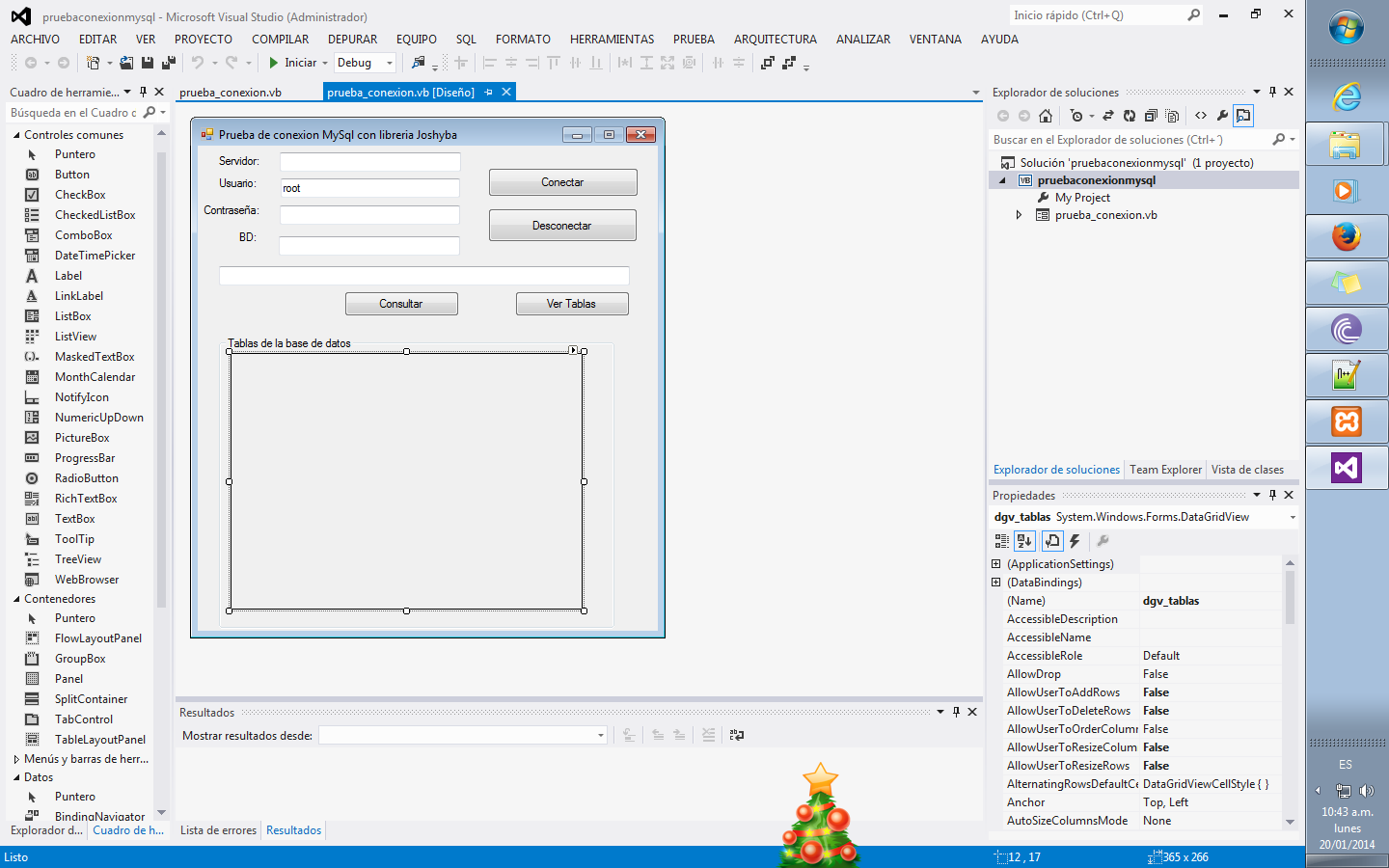Open the dgv_tablas object selector dropdown
Image resolution: width=1389 pixels, height=868 pixels.
coord(1293,517)
